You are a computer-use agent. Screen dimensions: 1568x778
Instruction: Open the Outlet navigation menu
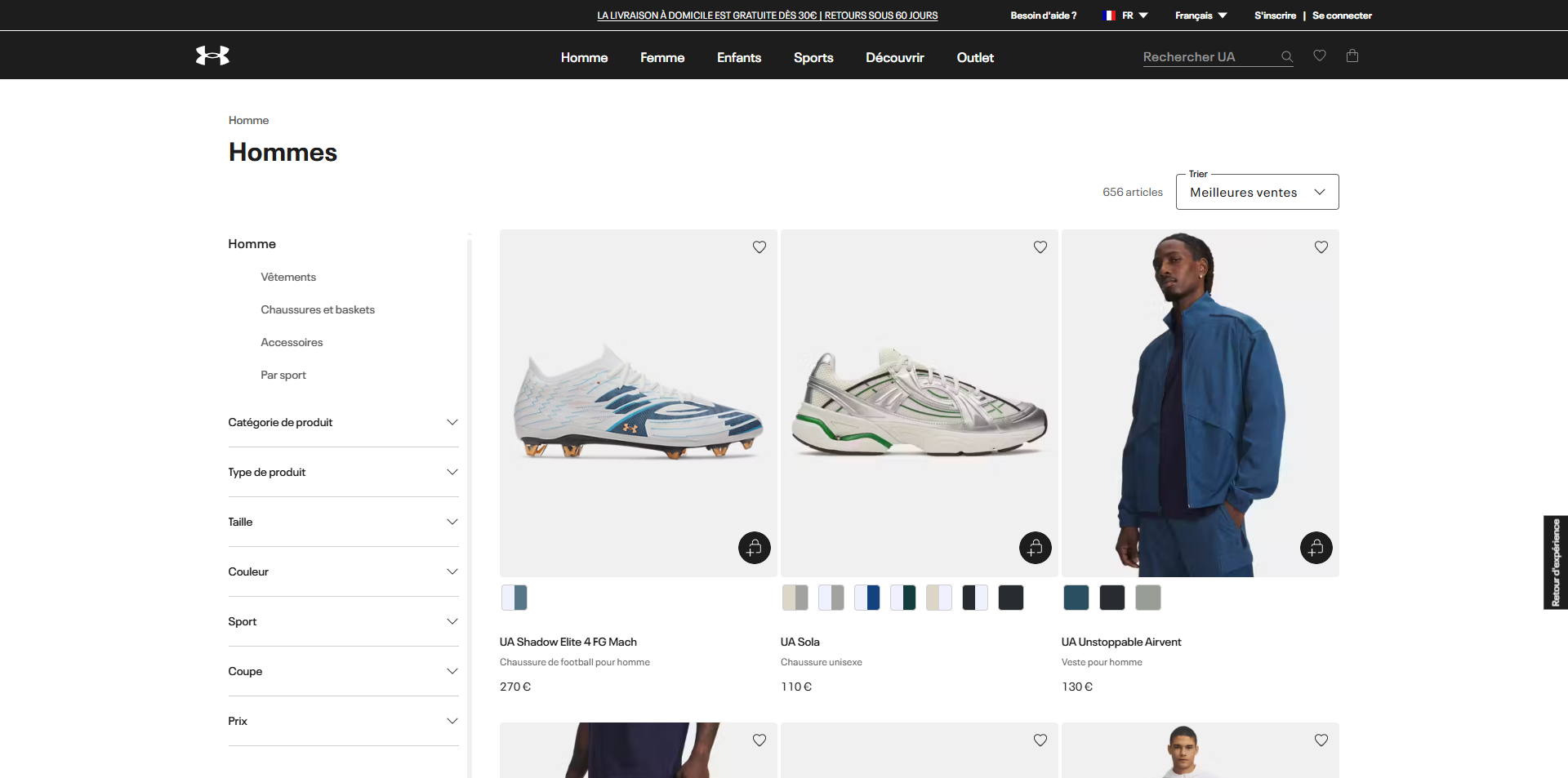[975, 57]
